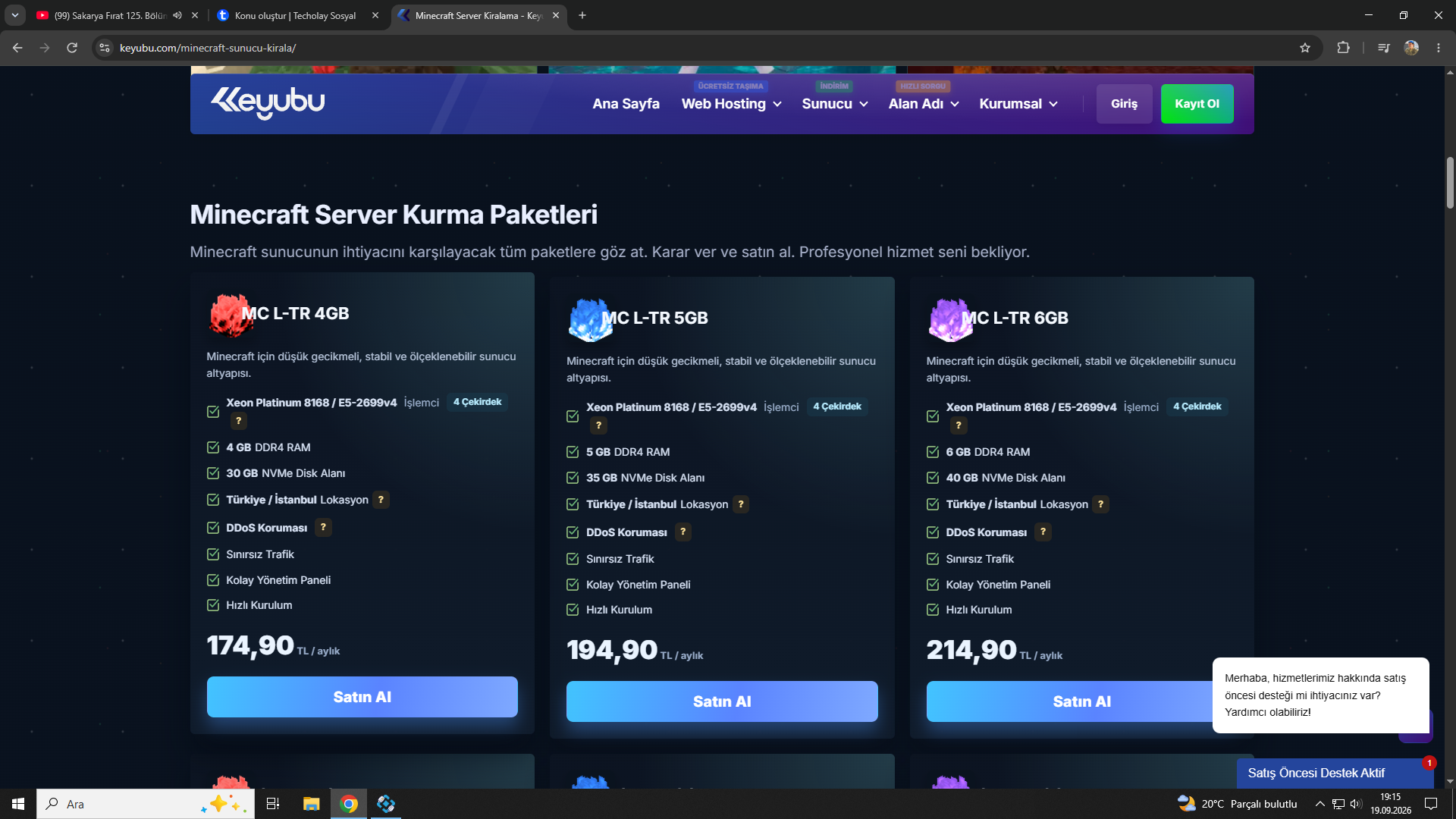This screenshot has width=1456, height=819.
Task: Click the Keyubu logo
Action: pos(268,102)
